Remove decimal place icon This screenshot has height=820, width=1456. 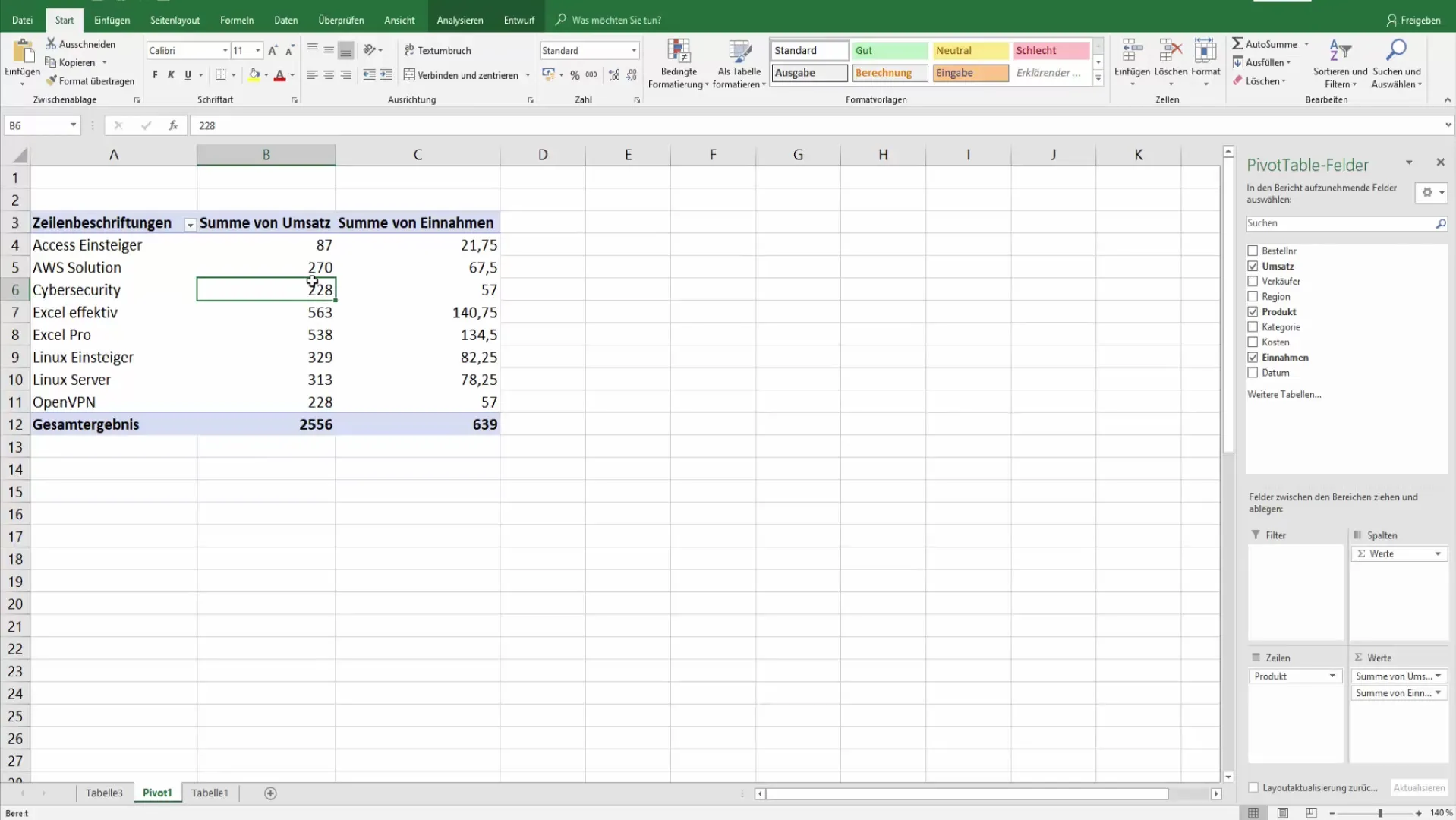tap(632, 75)
